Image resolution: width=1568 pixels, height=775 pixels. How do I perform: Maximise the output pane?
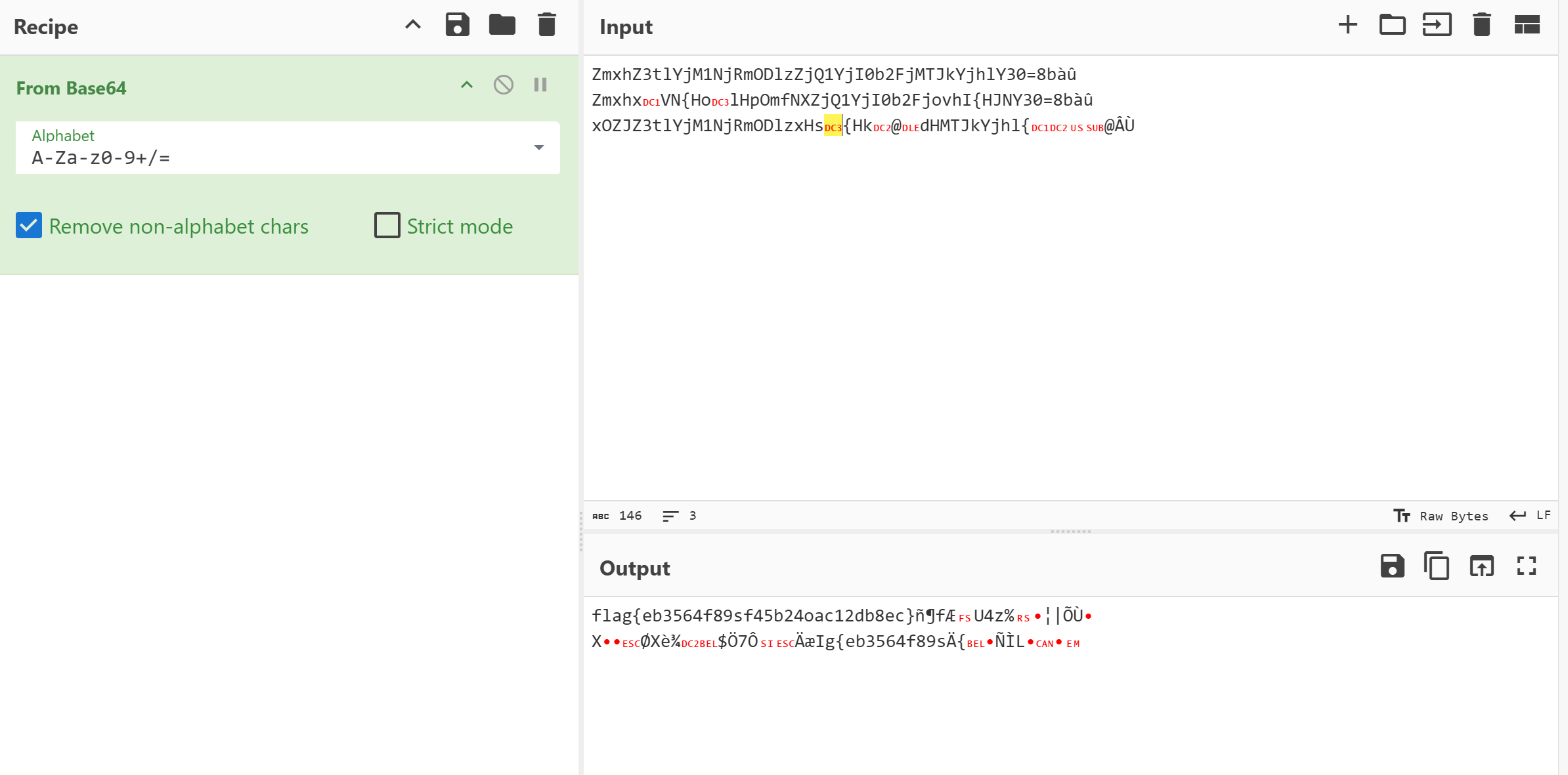(1527, 566)
